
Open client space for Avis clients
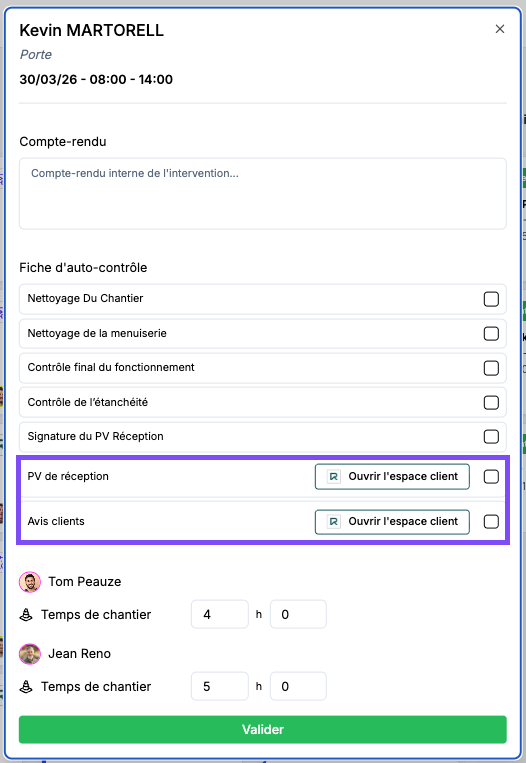point(392,522)
